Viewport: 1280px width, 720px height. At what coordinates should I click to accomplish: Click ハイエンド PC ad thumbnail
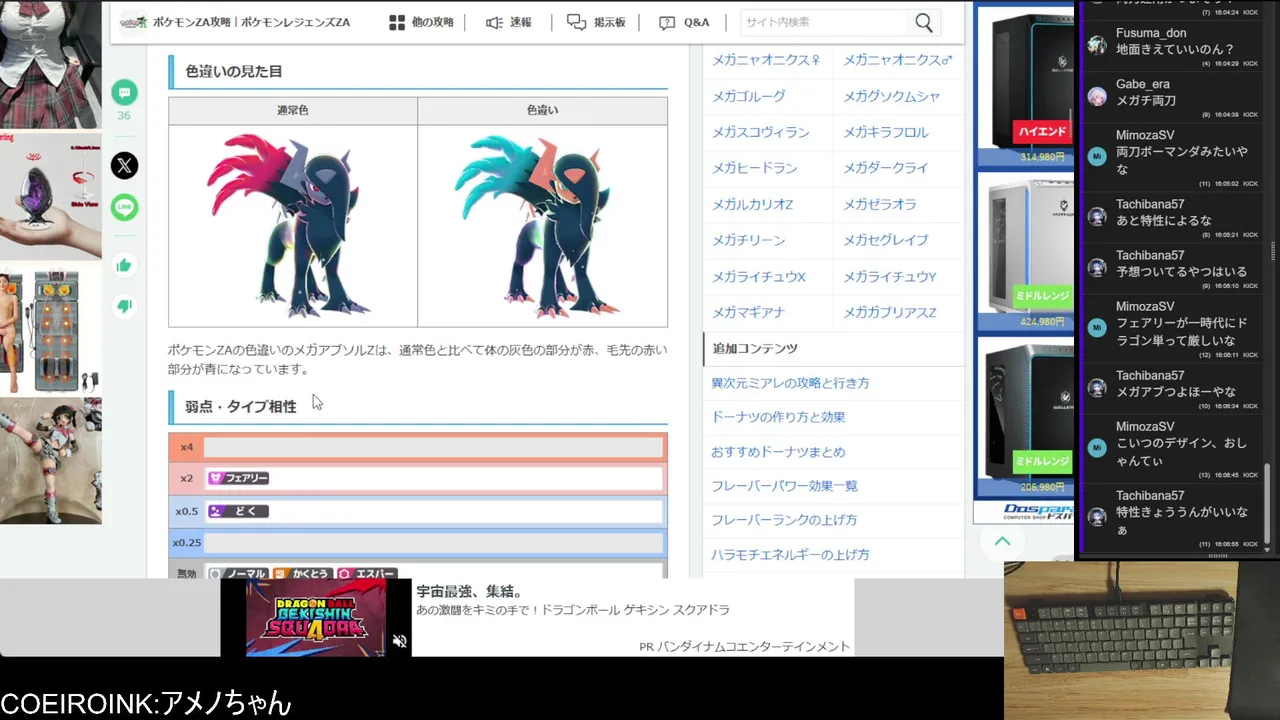1026,85
